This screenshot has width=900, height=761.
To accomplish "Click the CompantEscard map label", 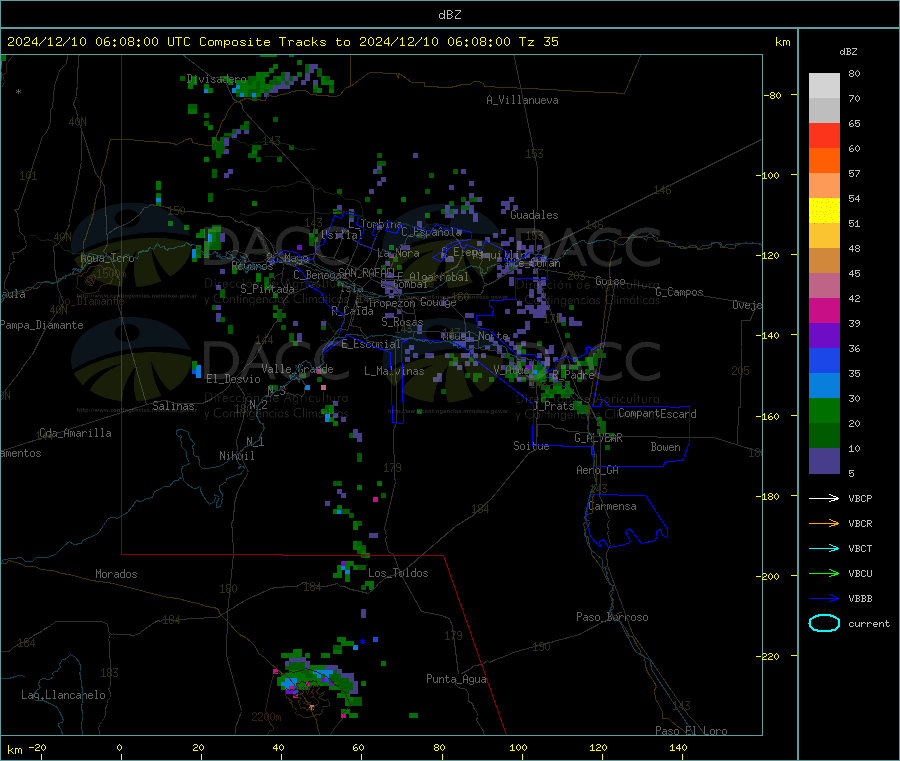I will point(657,414).
